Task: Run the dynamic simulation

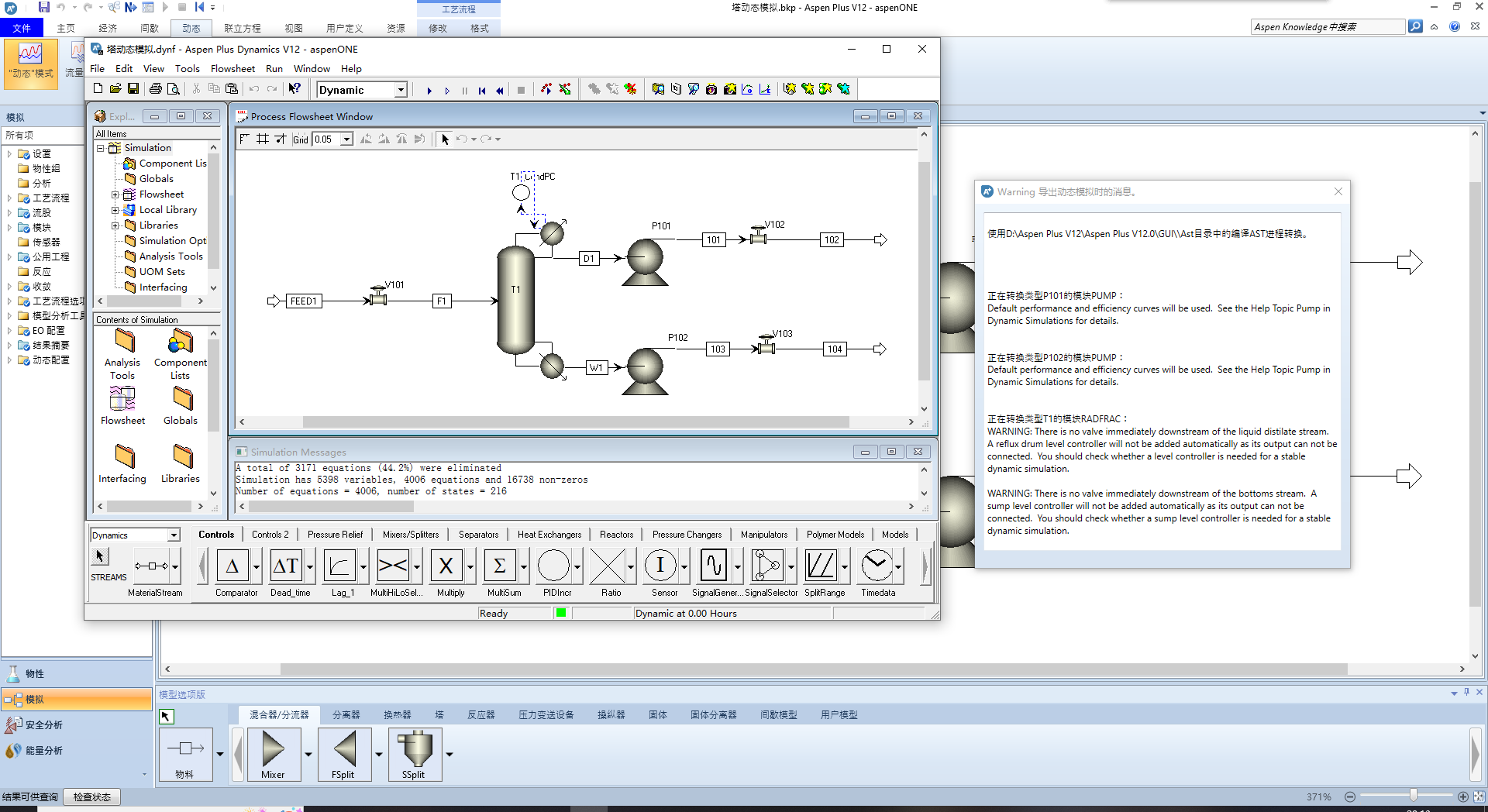Action: click(429, 90)
